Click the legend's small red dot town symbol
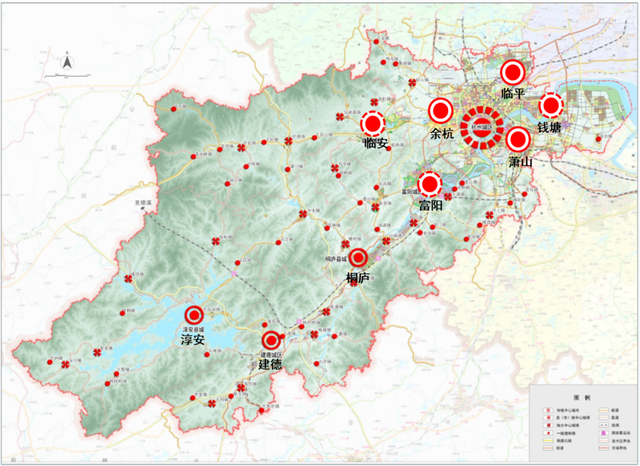 point(548,433)
